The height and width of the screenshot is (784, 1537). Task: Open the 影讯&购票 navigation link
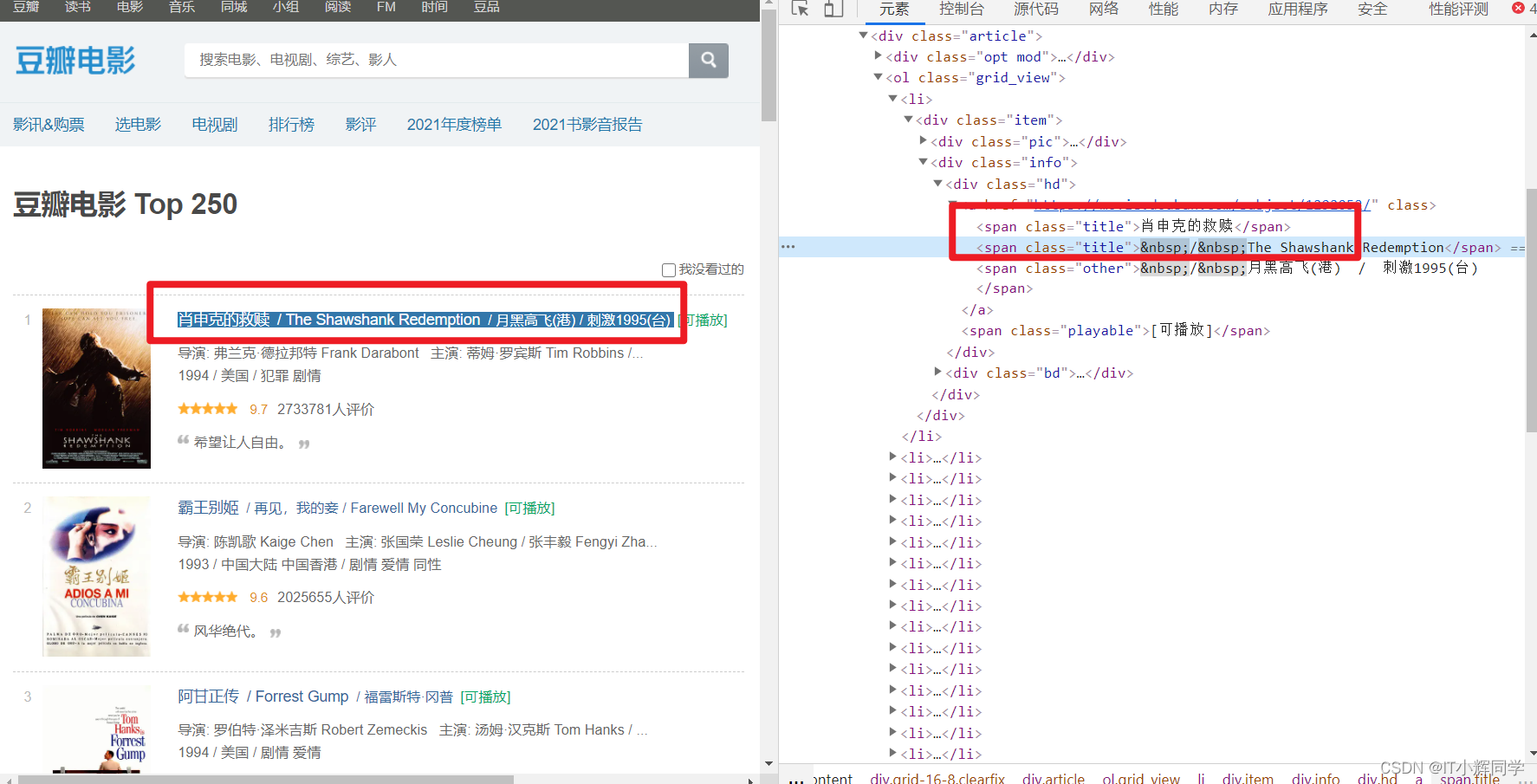point(49,125)
